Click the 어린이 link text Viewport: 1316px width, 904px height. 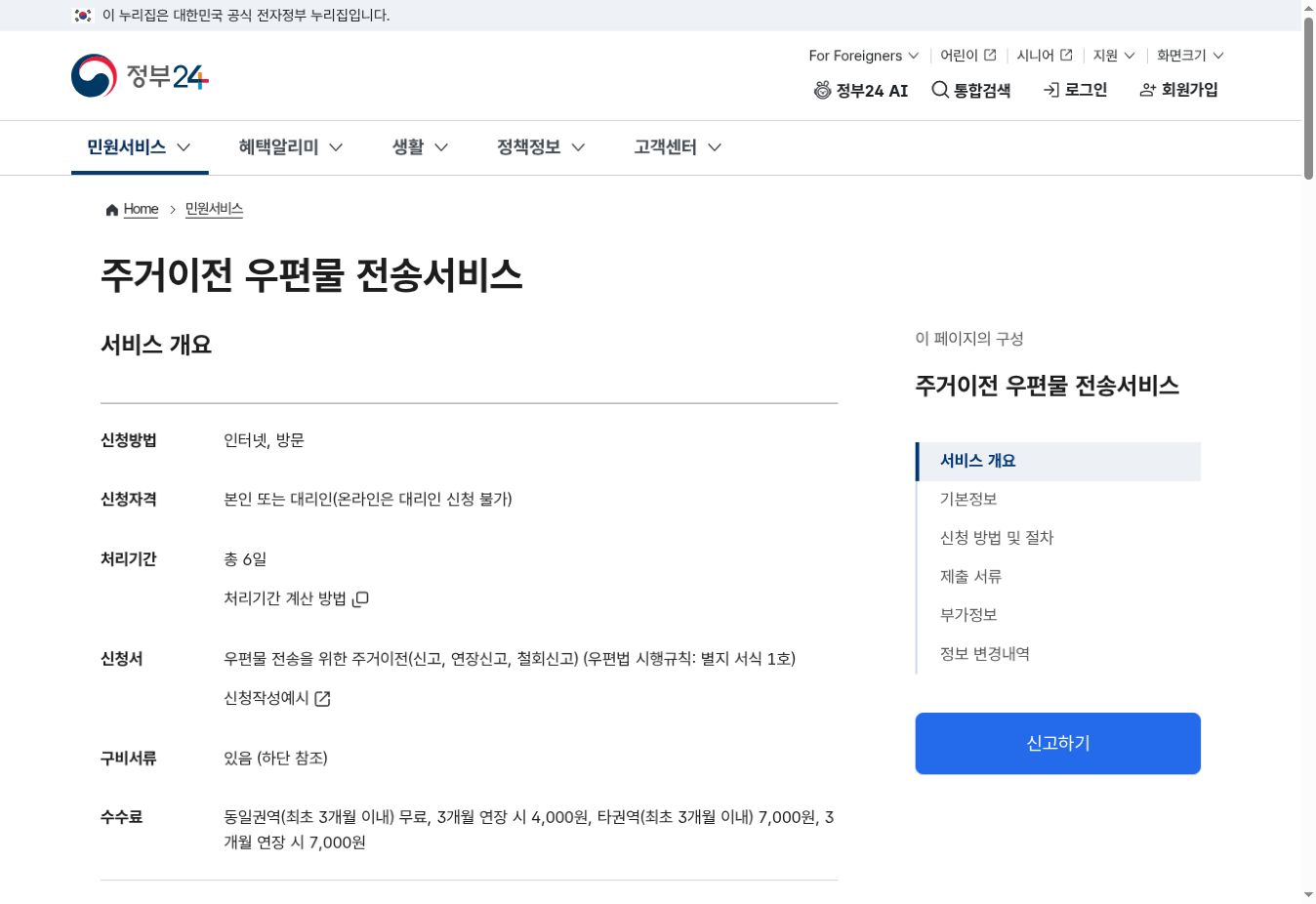[x=959, y=56]
